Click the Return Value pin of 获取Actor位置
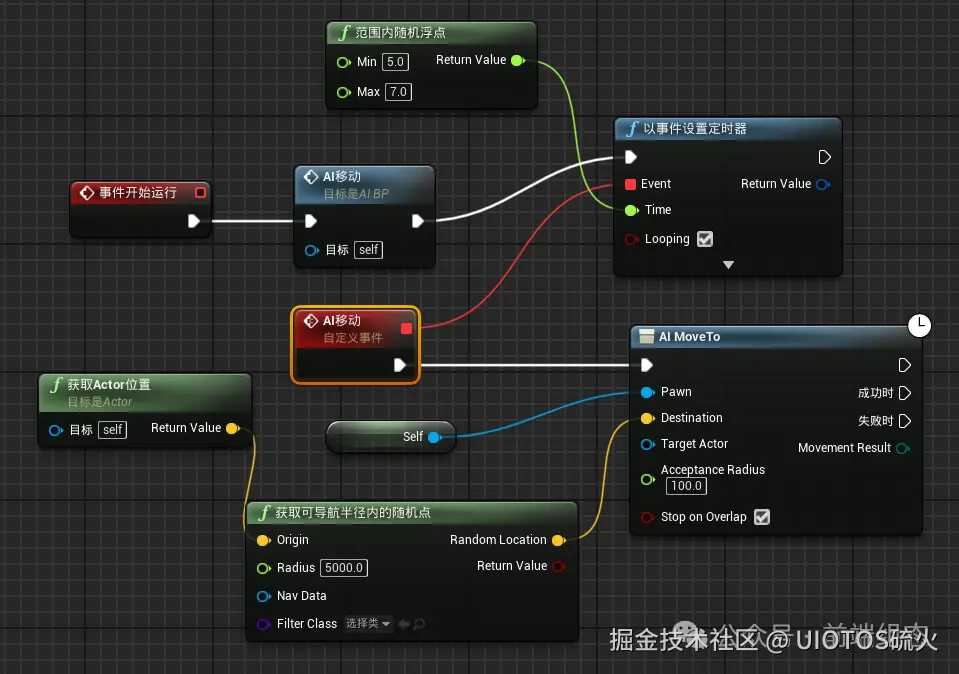 (233, 429)
